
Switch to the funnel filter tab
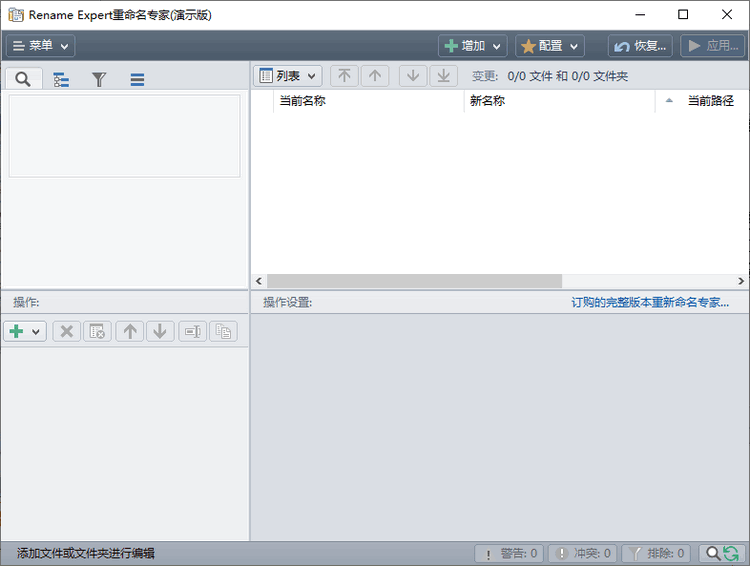point(99,79)
